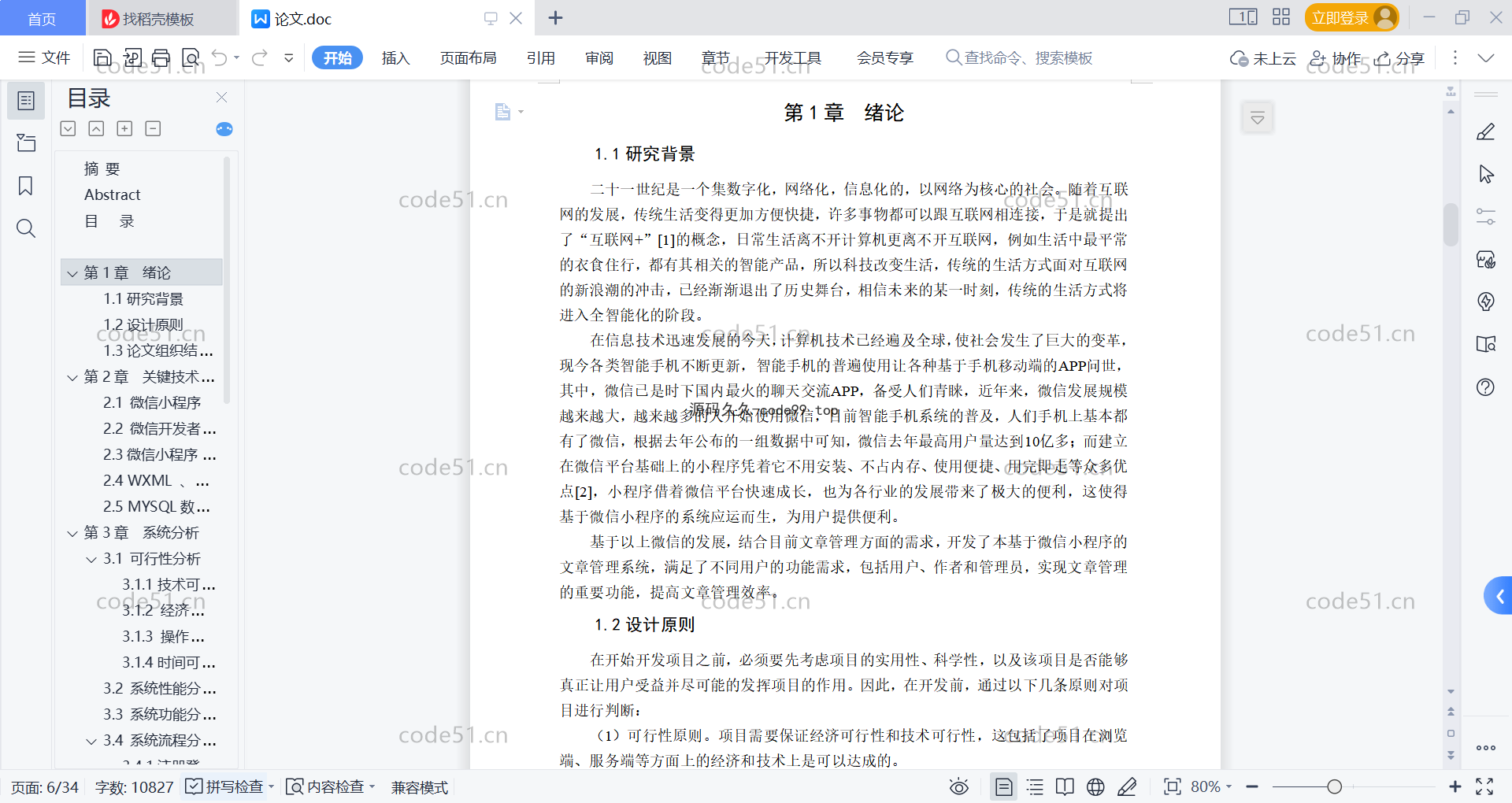Screen dimensions: 1512x803
Task: Click the 协作 collaborate button
Action: [x=1336, y=58]
